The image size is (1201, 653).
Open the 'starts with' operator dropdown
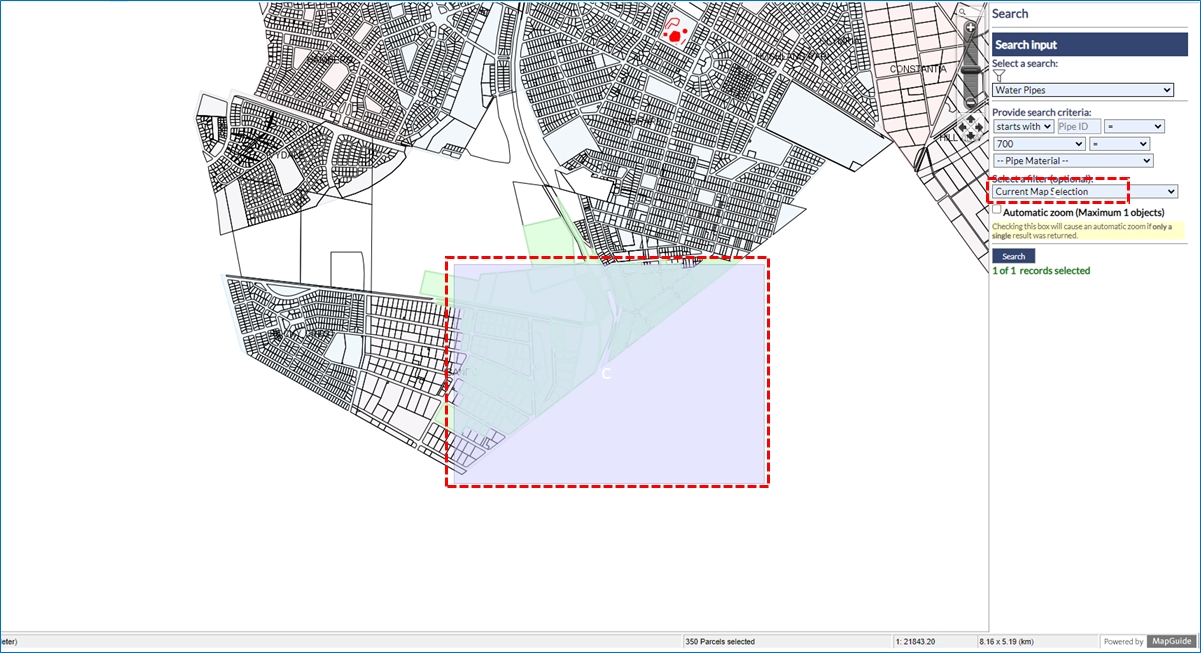click(1023, 126)
